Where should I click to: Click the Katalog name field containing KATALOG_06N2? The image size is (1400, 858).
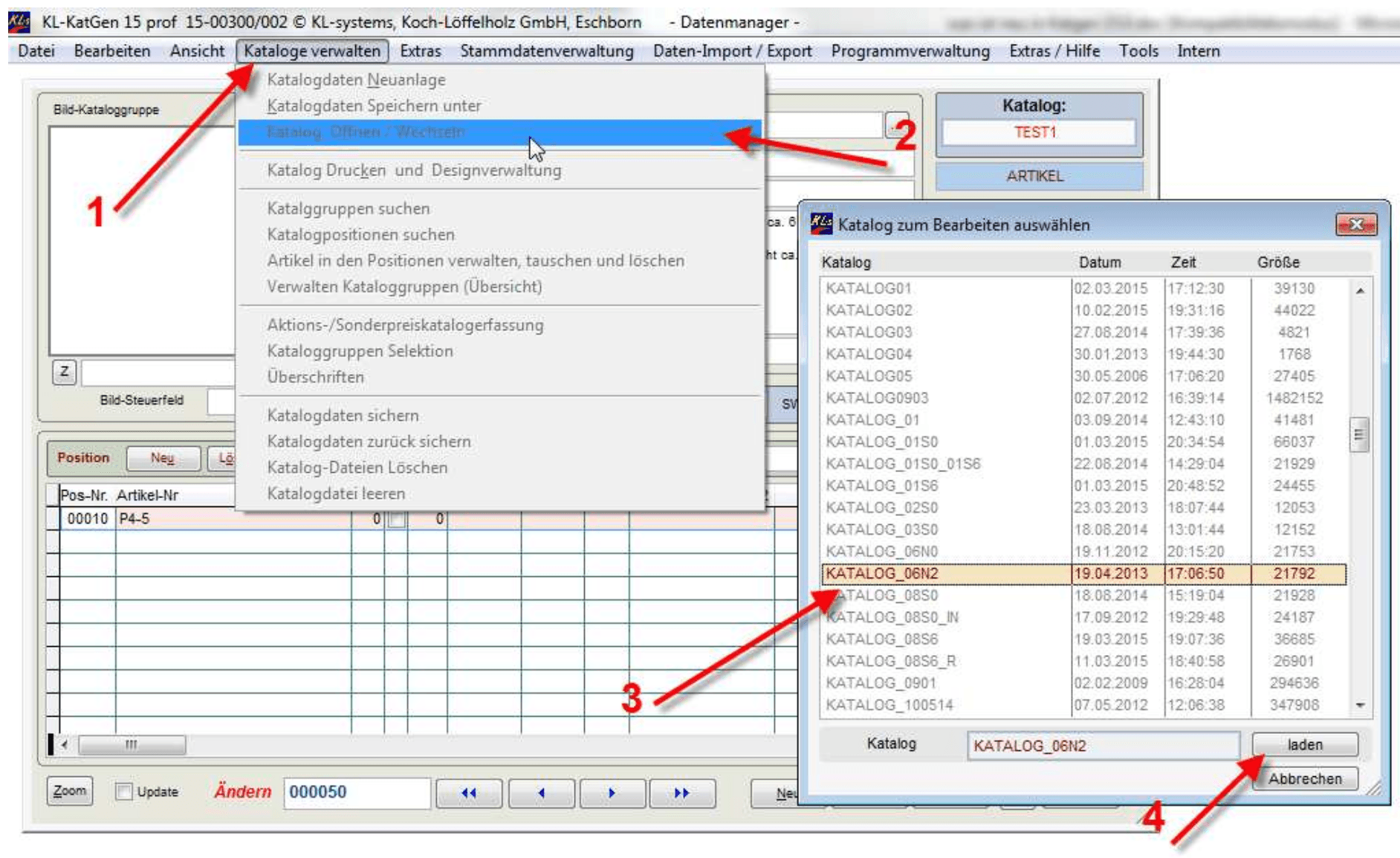tap(1104, 746)
